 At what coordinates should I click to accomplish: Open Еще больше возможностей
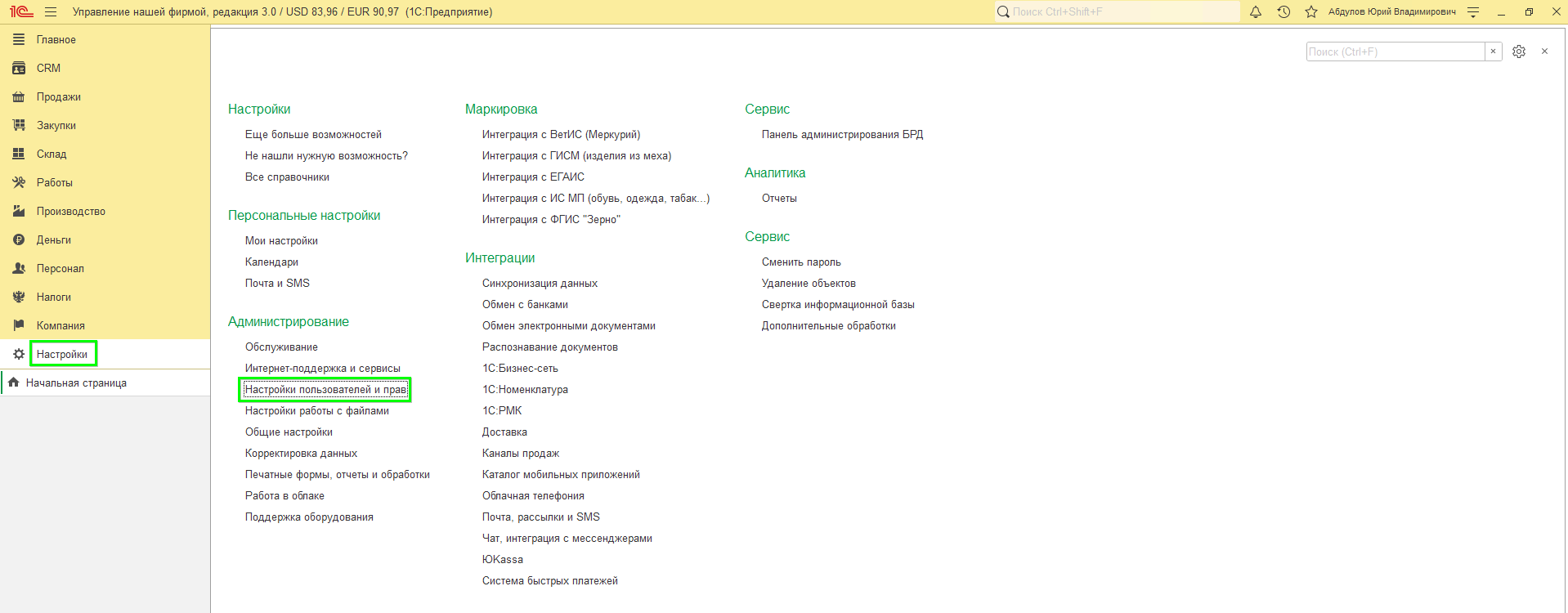(x=313, y=134)
